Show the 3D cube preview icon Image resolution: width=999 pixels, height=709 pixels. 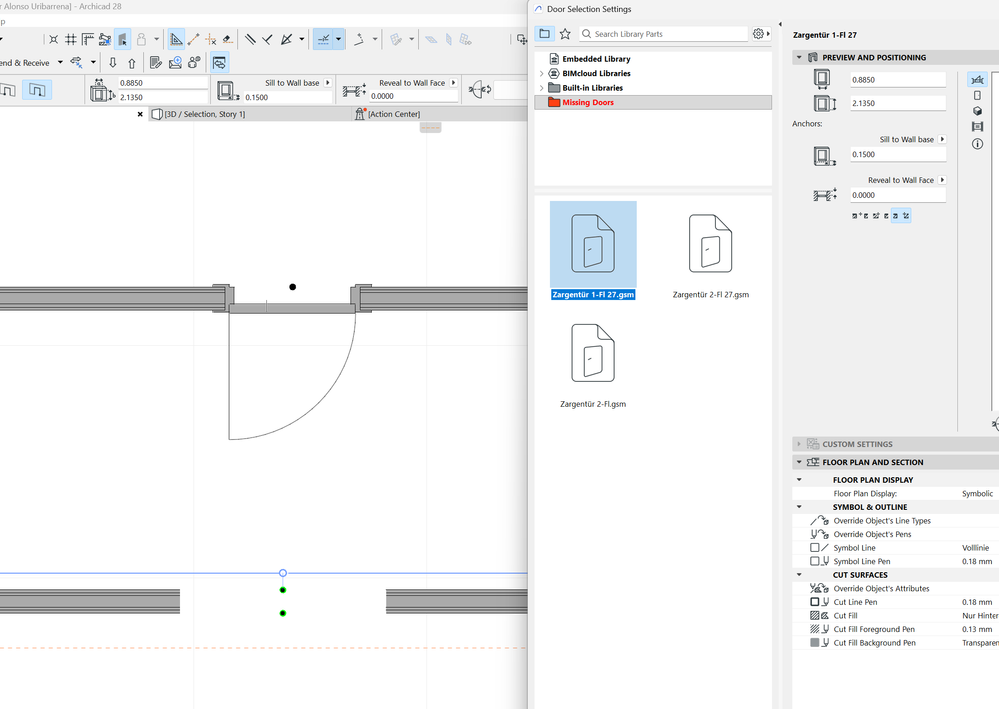click(x=977, y=111)
